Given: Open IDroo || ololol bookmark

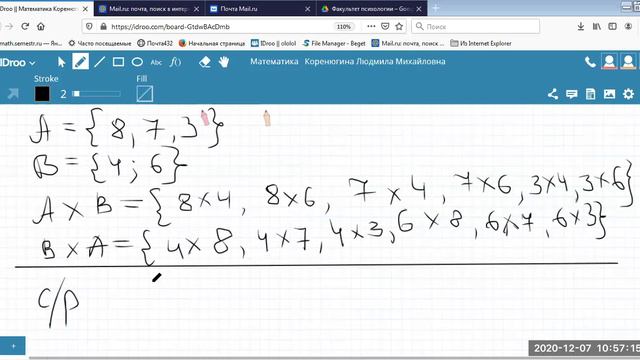Looking at the screenshot, I should tap(273, 43).
